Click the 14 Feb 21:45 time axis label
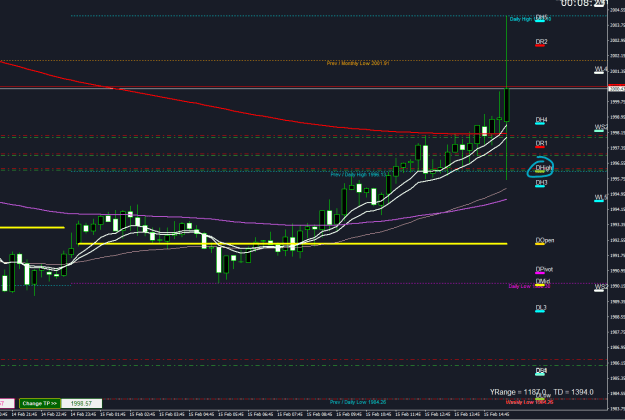The image size is (625, 420). point(24,414)
